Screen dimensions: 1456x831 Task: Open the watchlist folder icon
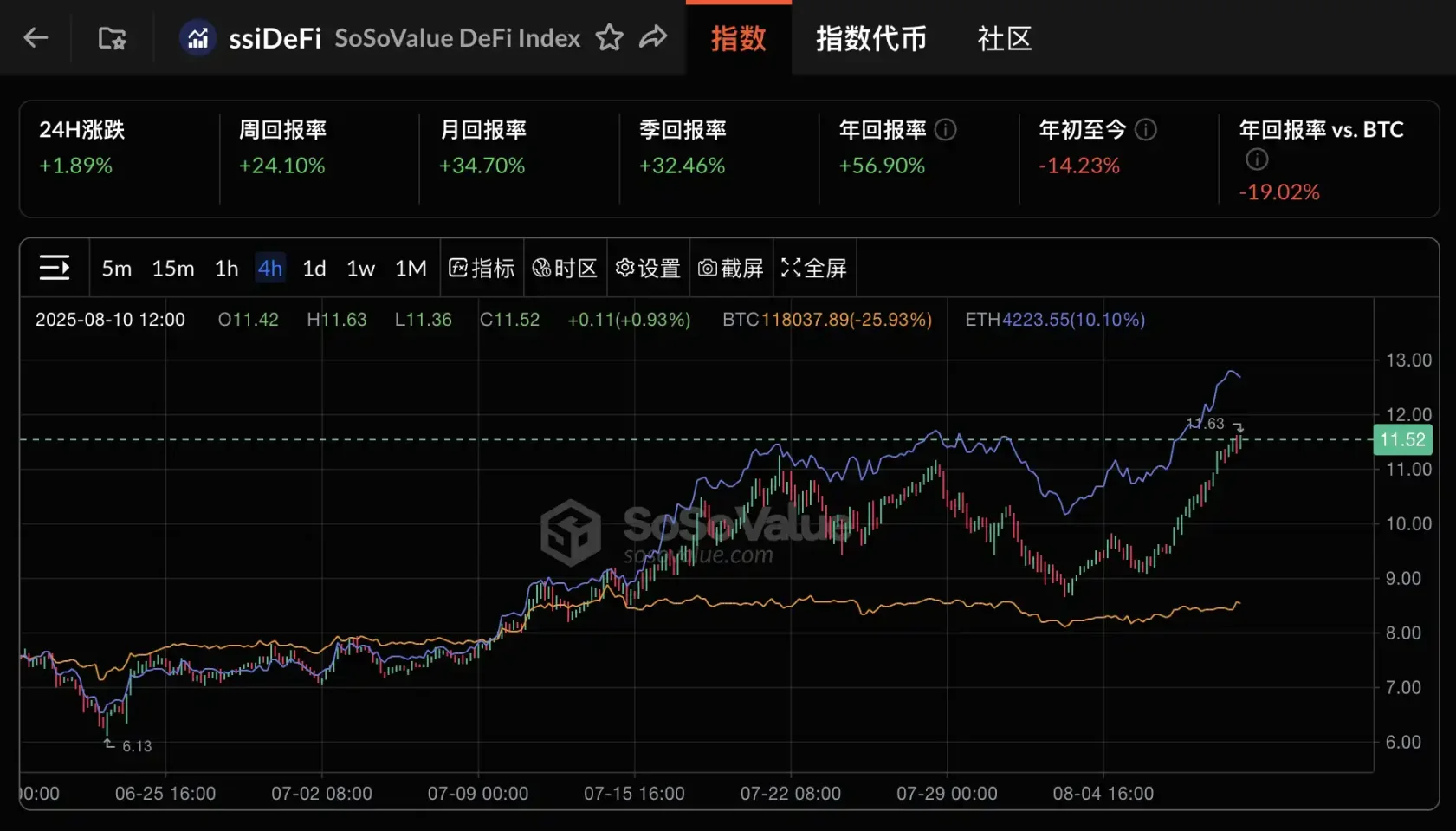click(111, 37)
